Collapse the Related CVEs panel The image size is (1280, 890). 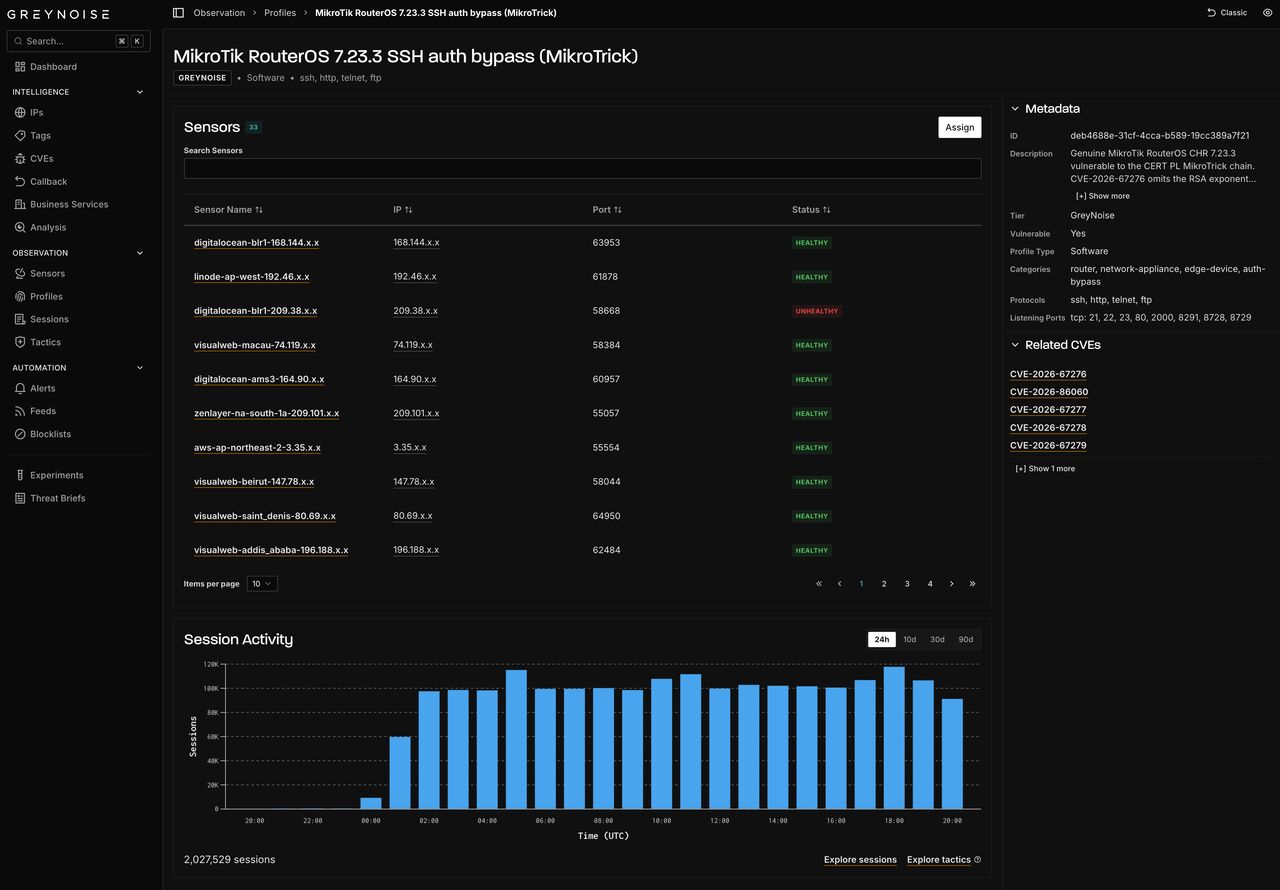[1015, 345]
